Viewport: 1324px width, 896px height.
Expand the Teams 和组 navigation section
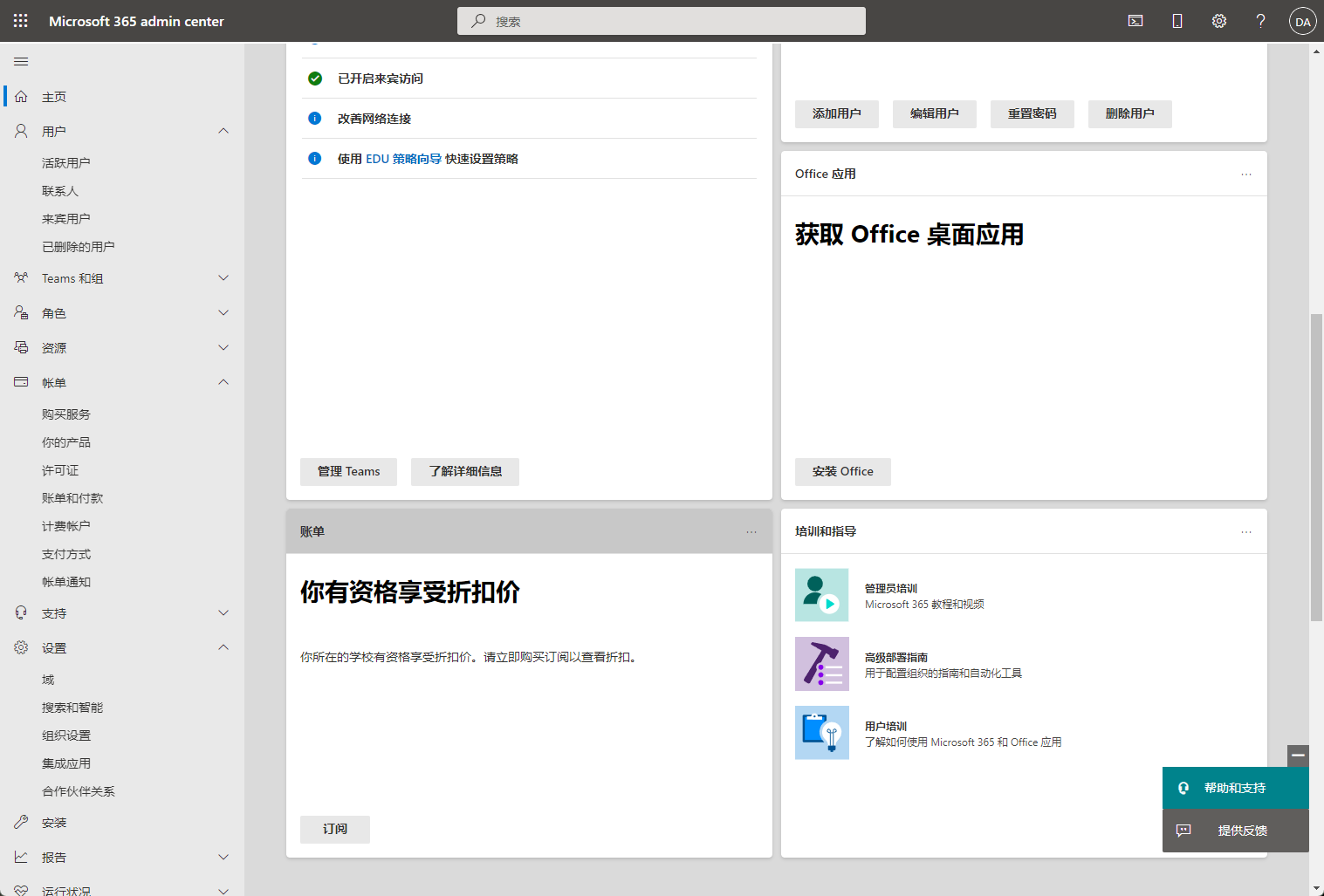pyautogui.click(x=223, y=278)
